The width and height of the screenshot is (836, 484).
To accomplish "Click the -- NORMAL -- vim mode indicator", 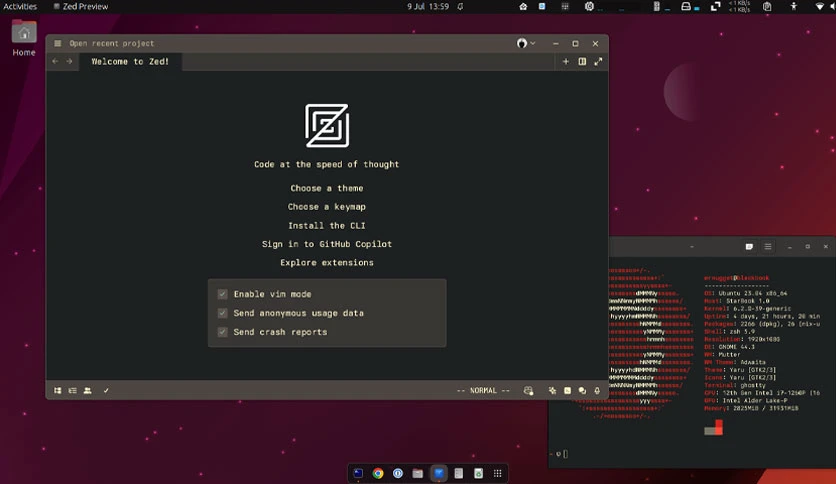I will point(483,391).
